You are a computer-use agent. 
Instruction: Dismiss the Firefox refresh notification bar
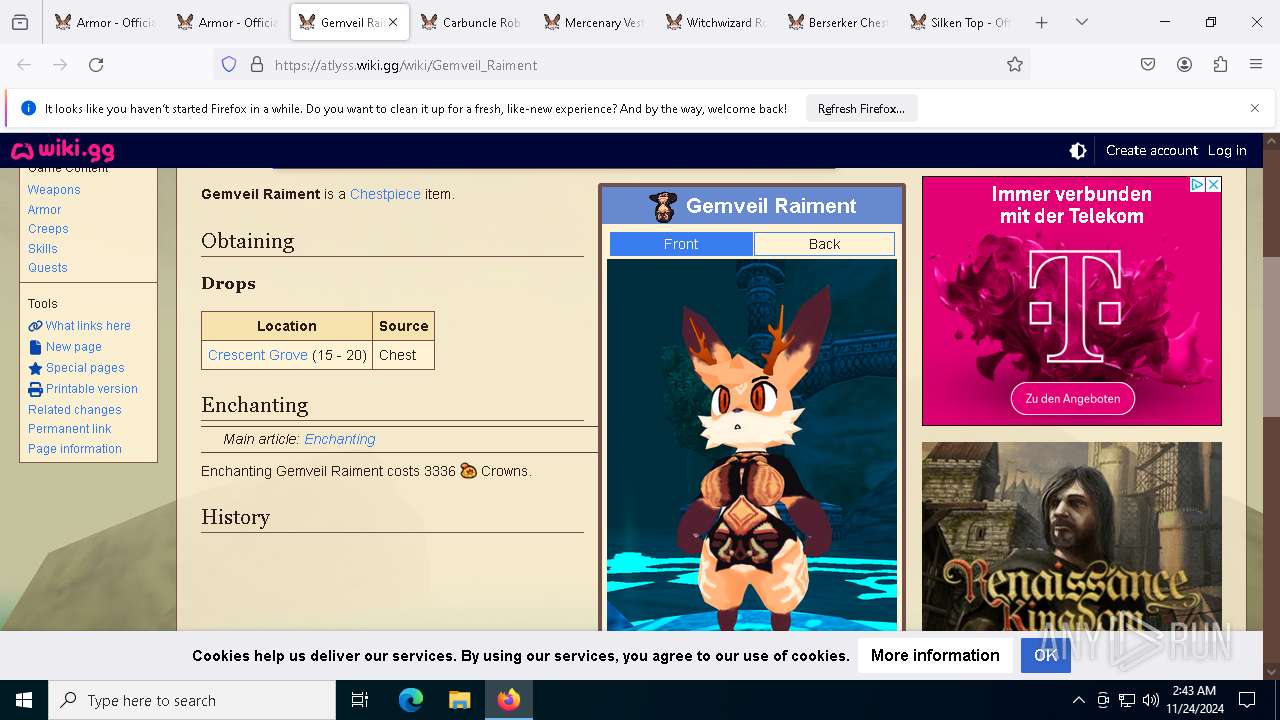[1255, 108]
